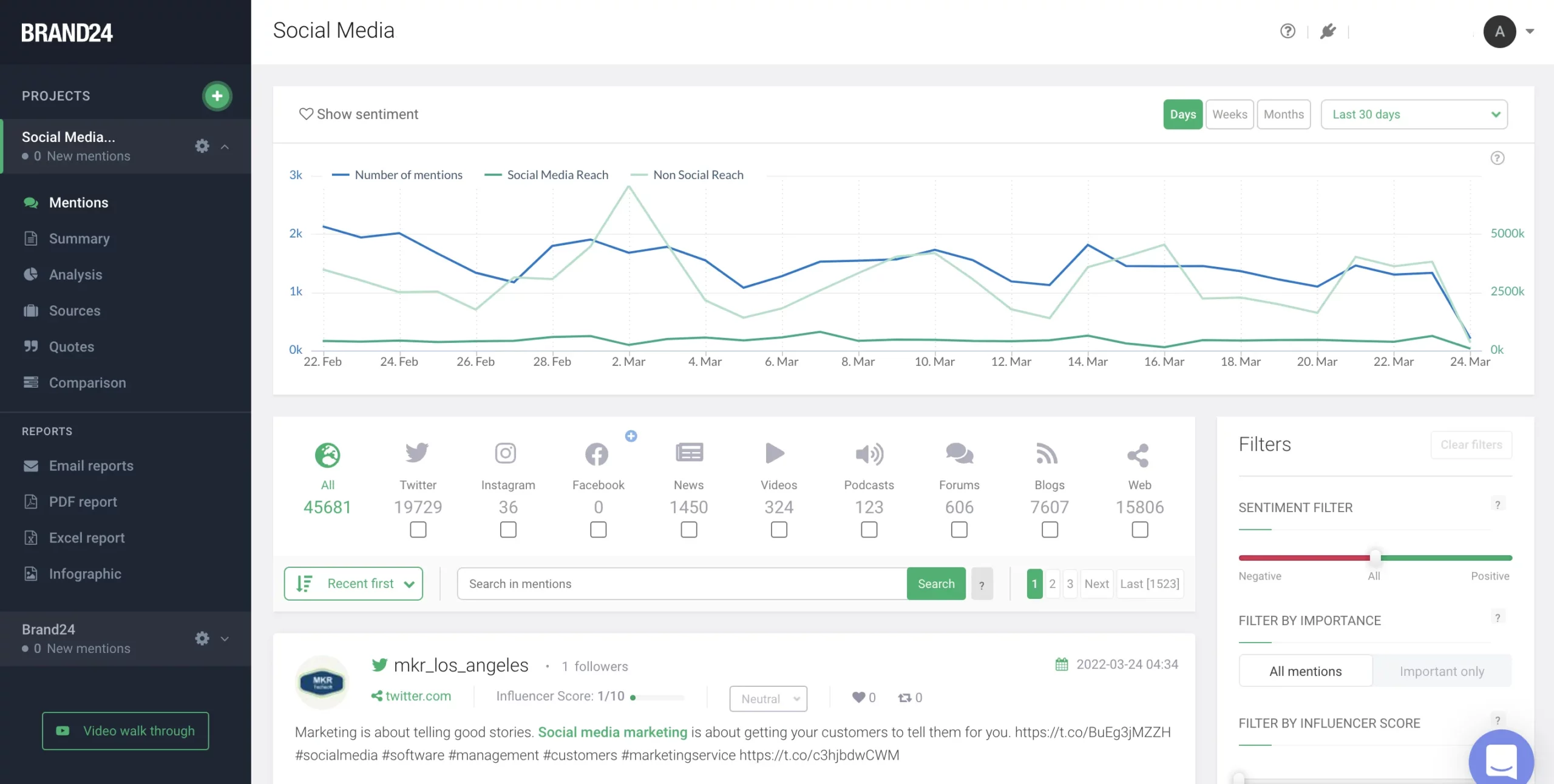Check the Blogs source checkbox
The image size is (1554, 784).
[1049, 530]
